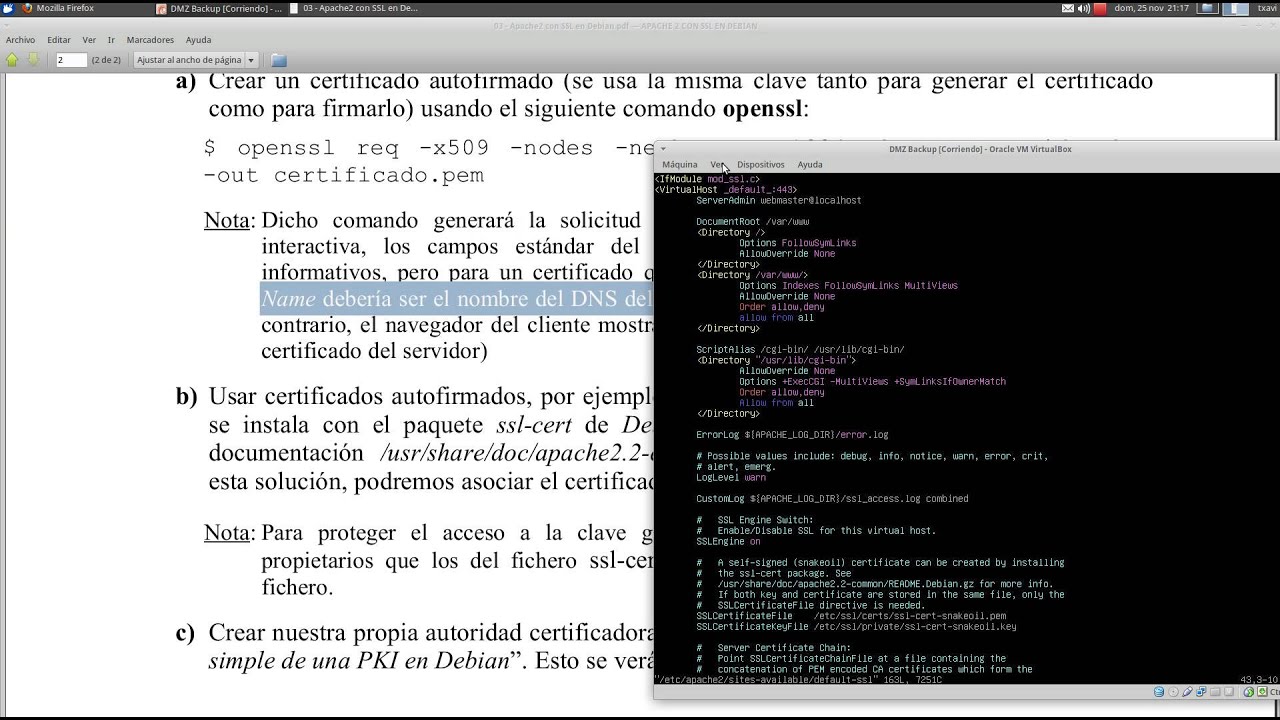Click the red notification icon in tray
1280x720 pixels.
[x=1101, y=8]
